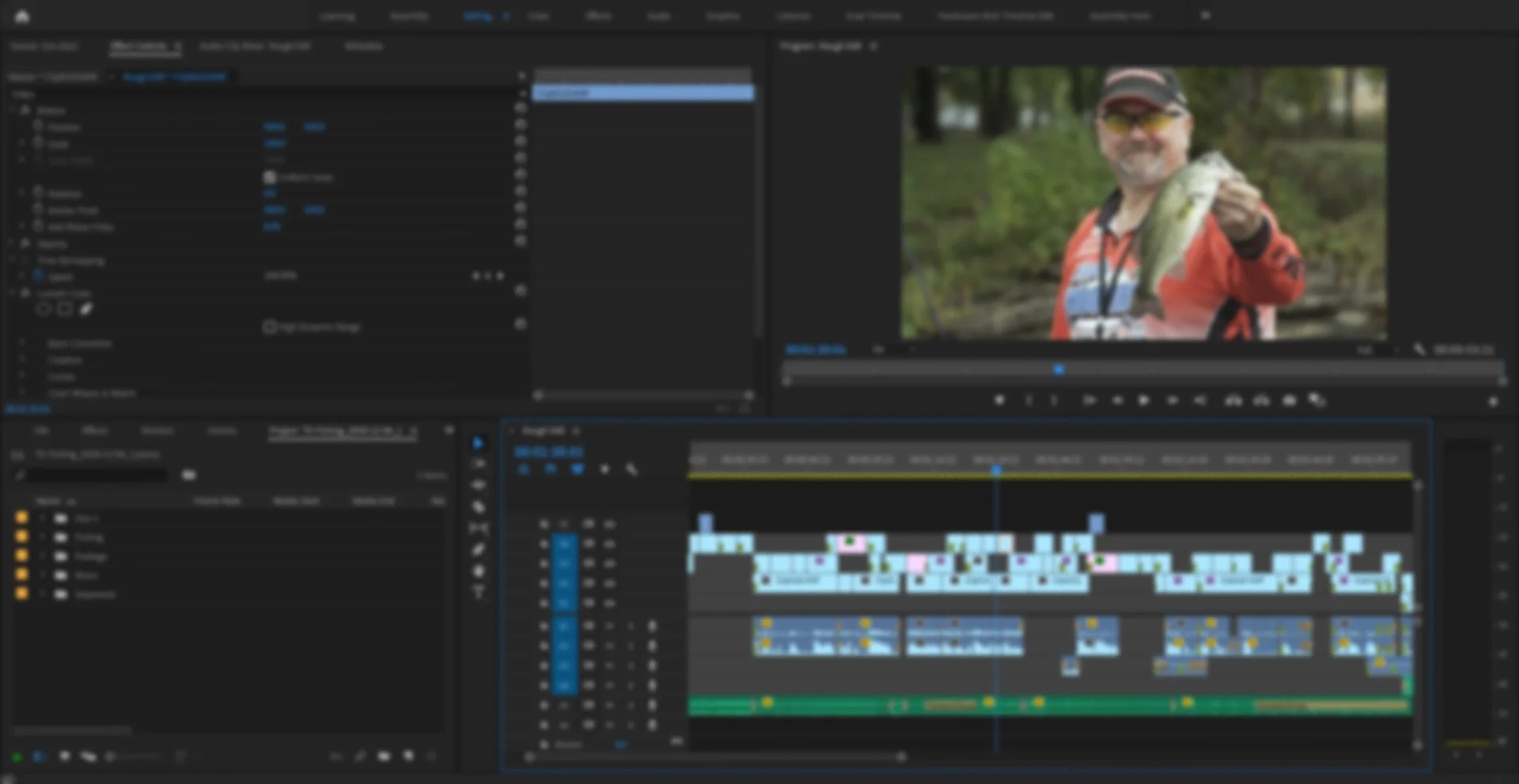Open Program monitor settings wrench
Image resolution: width=1519 pixels, height=784 pixels.
(x=1420, y=349)
